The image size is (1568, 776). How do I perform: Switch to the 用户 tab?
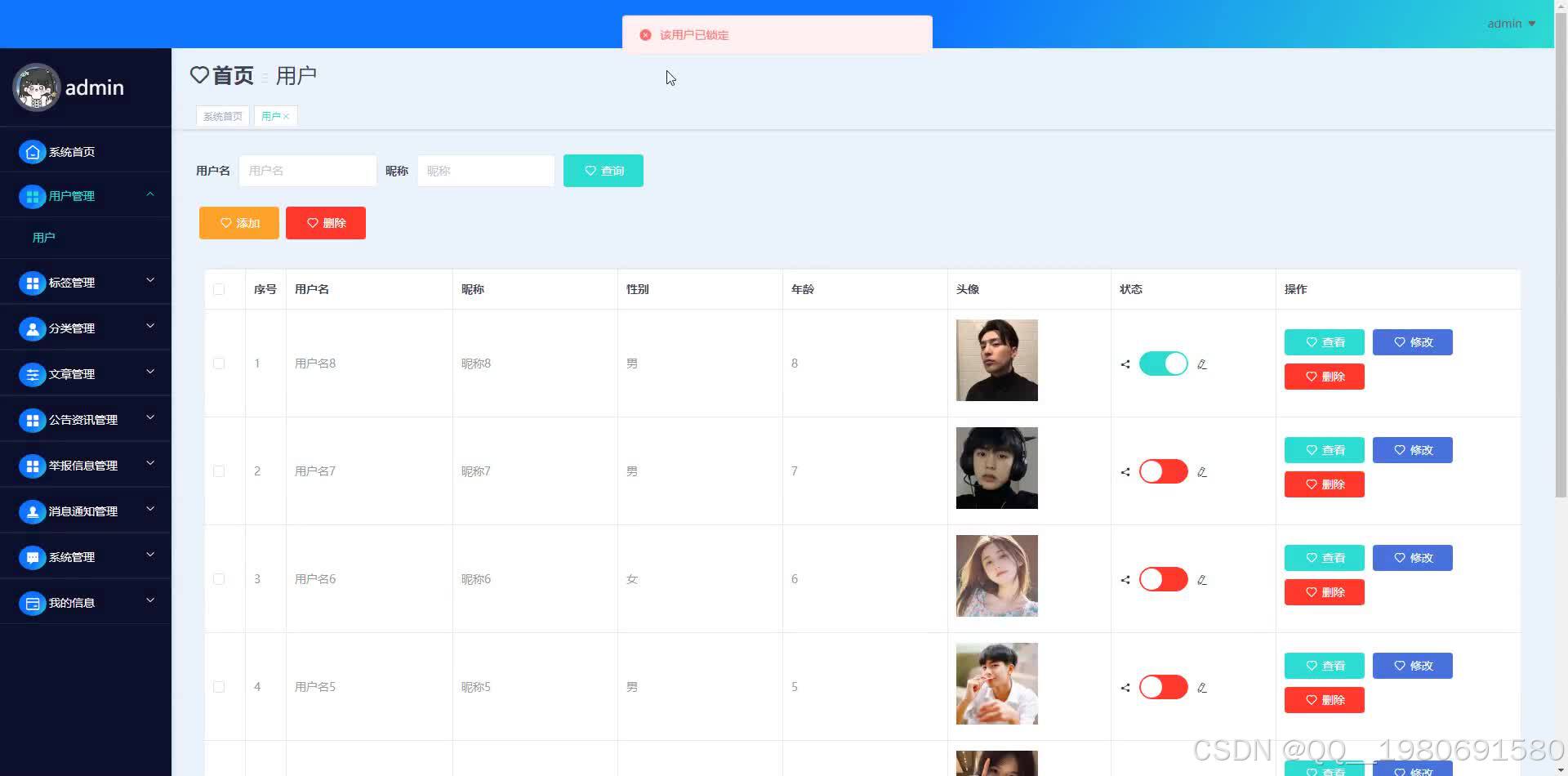[x=271, y=117]
